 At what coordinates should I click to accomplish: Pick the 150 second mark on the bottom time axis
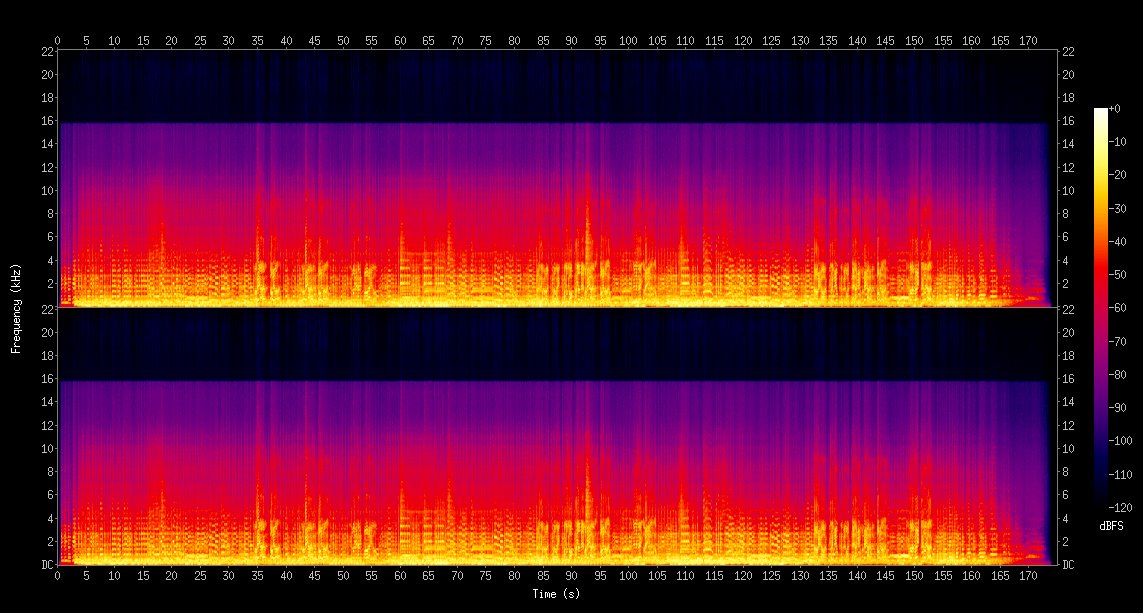(x=914, y=576)
